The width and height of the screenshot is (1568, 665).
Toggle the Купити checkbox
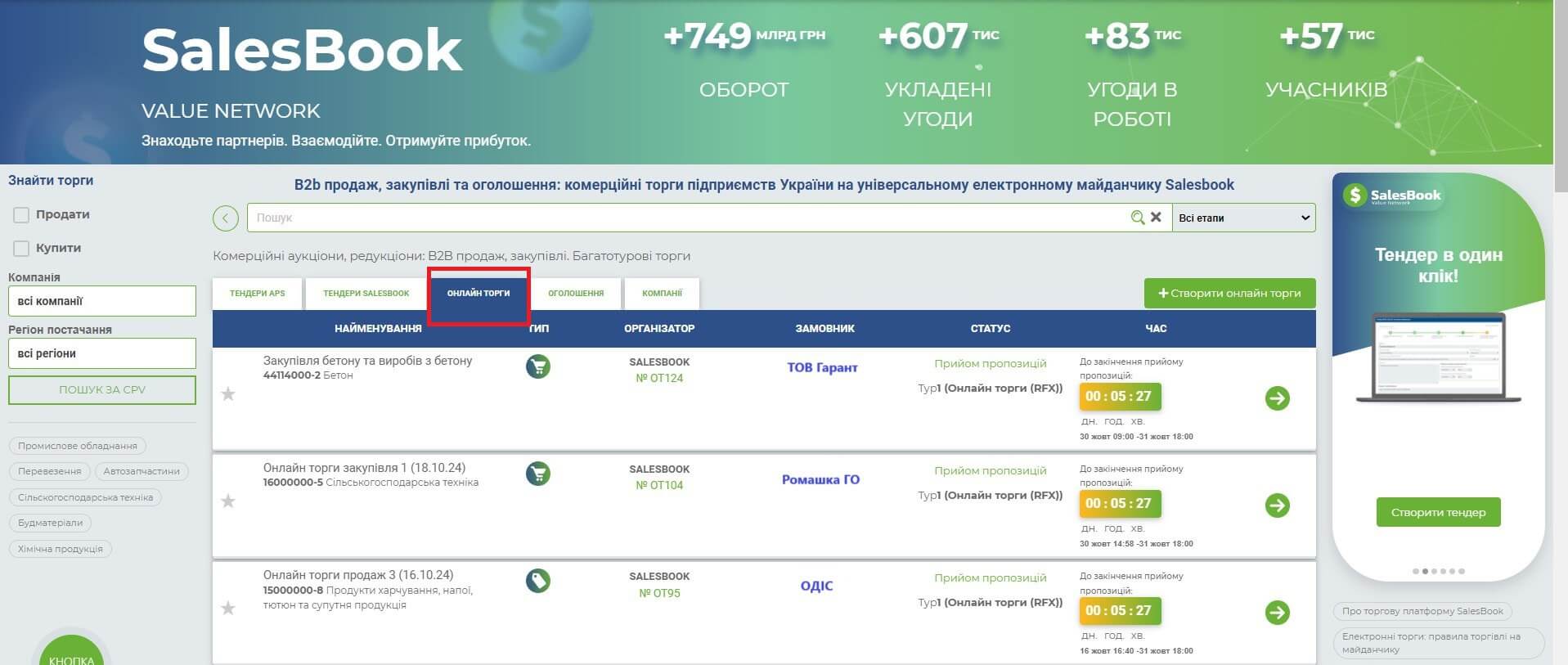pyautogui.click(x=21, y=249)
